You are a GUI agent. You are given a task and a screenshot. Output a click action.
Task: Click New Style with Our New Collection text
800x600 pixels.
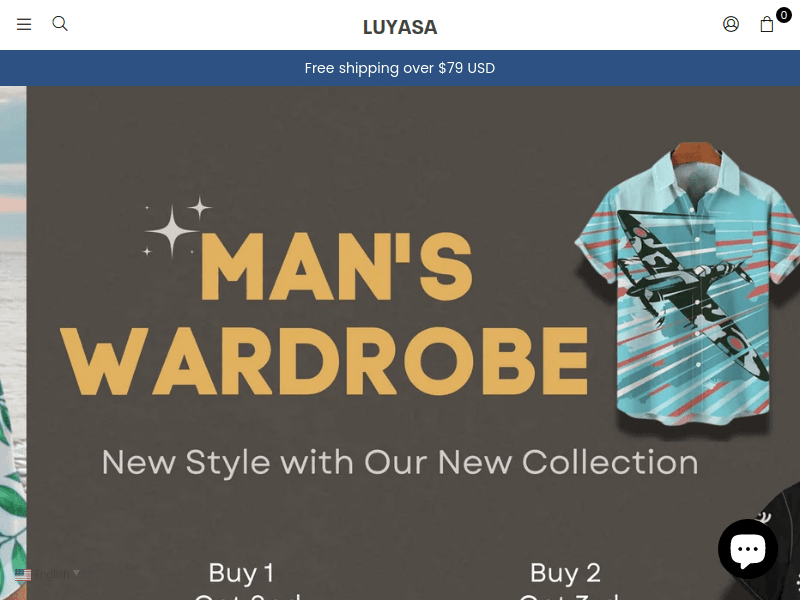tap(399, 462)
